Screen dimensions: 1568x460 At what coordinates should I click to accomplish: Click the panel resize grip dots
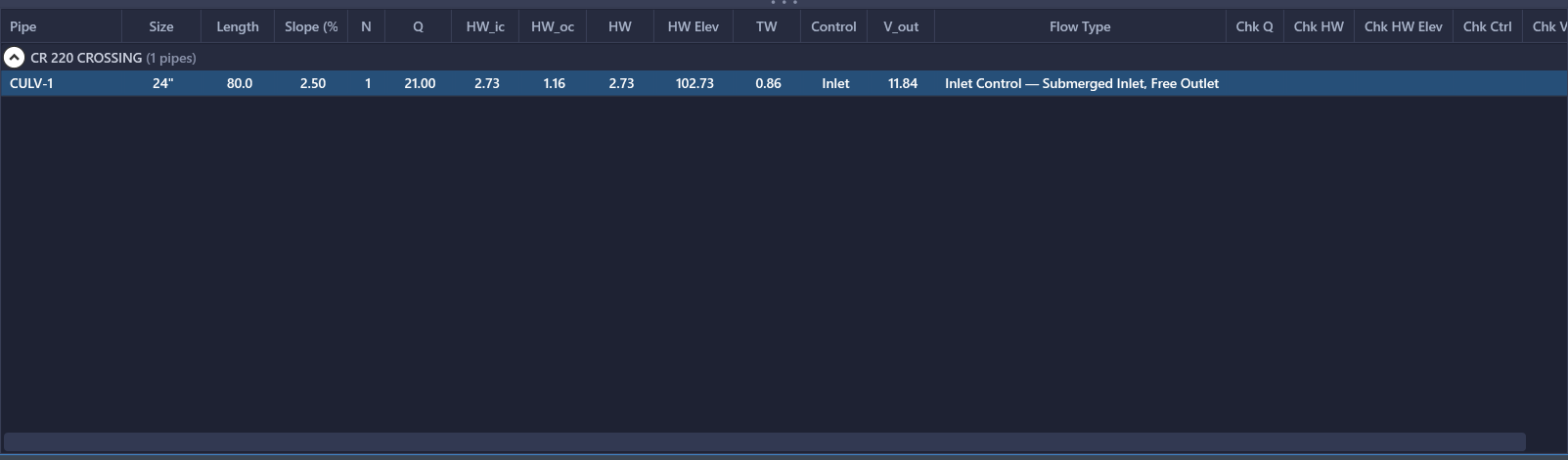[x=784, y=3]
